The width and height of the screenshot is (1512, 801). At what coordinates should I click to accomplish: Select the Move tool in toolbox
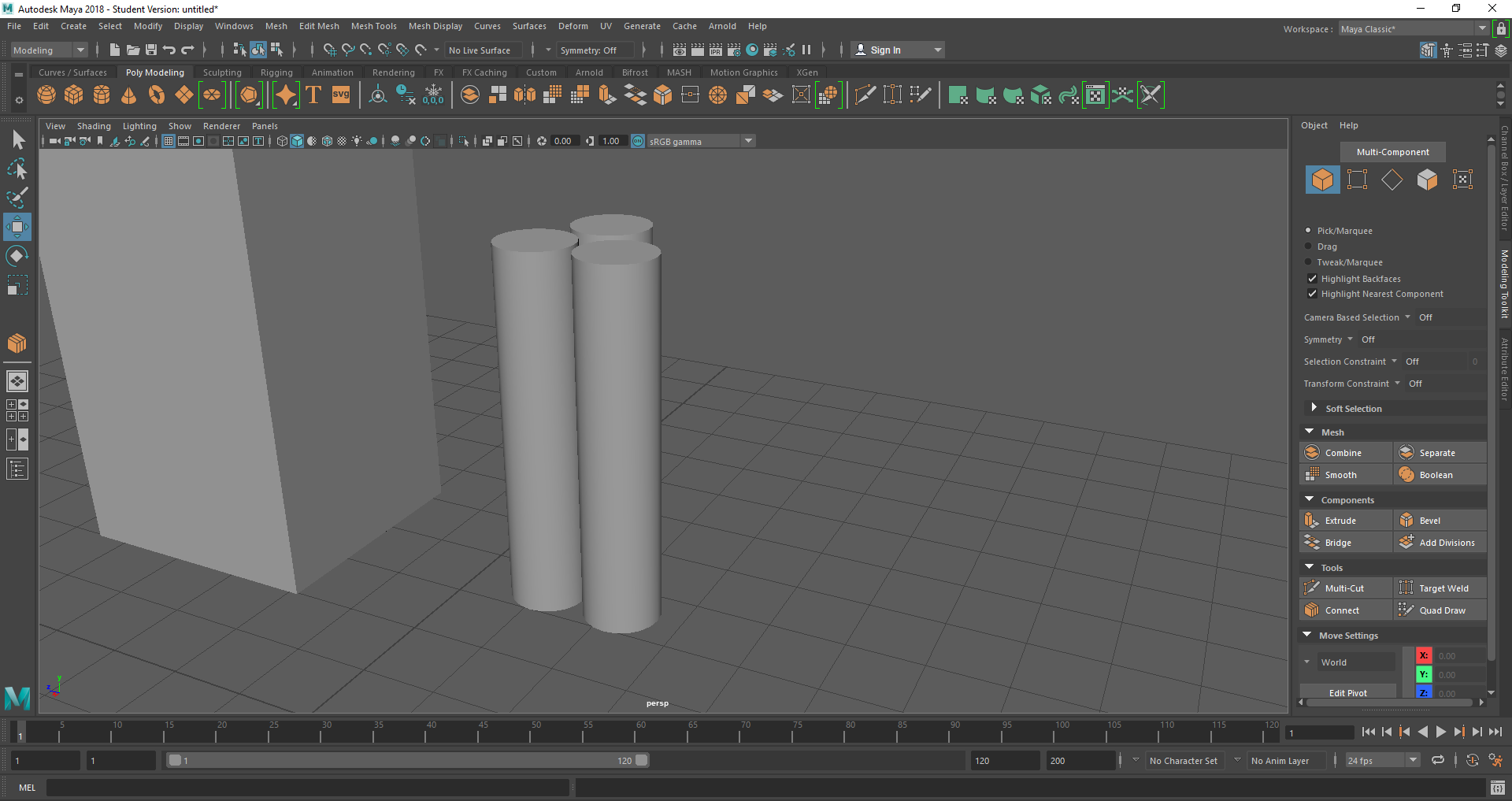click(17, 227)
